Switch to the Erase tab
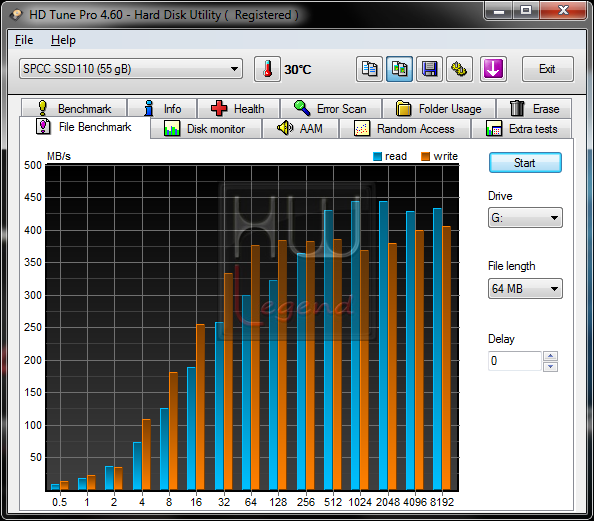The height and width of the screenshot is (521, 594). (x=534, y=108)
